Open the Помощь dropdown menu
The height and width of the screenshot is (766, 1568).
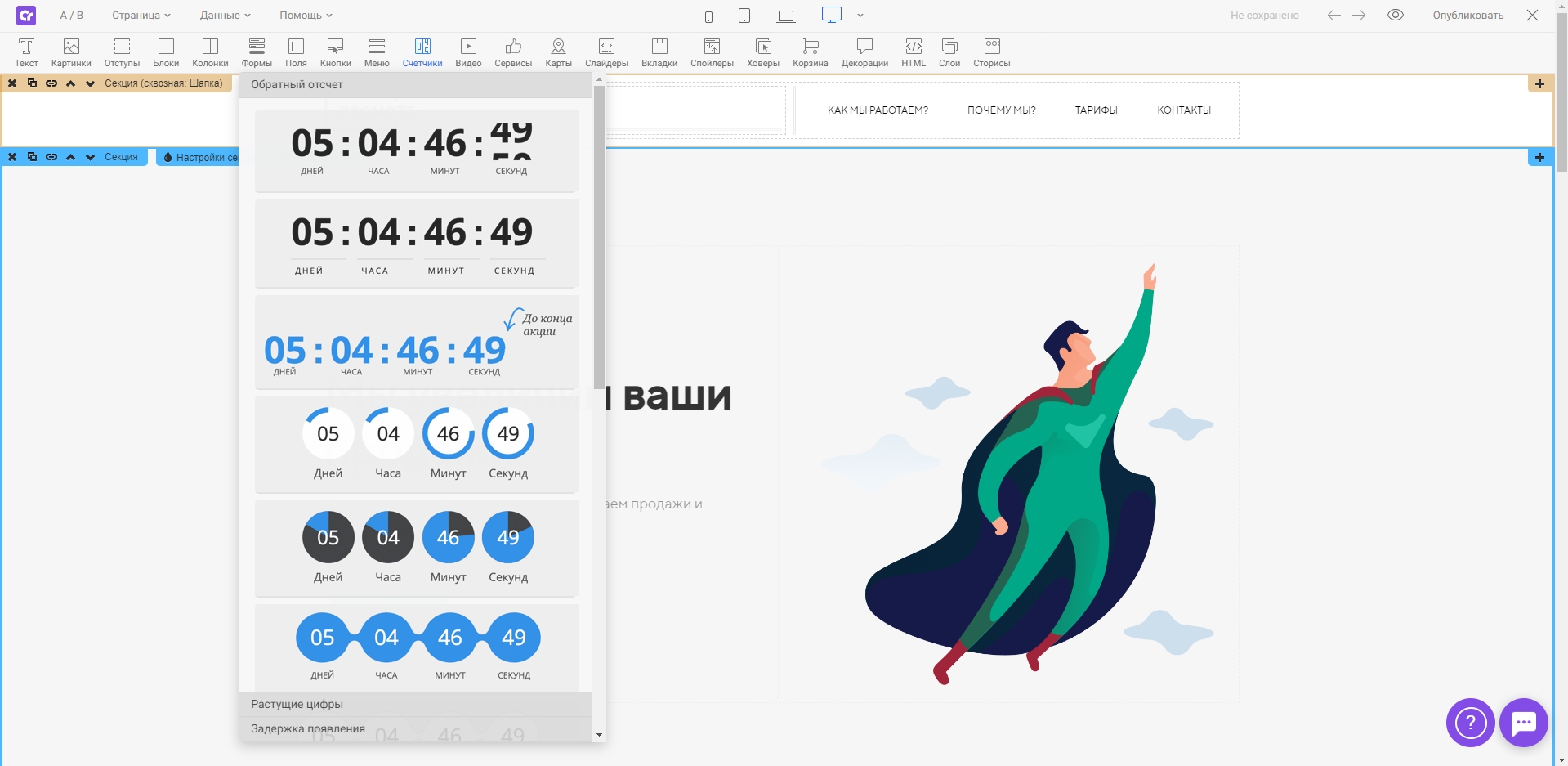pyautogui.click(x=306, y=16)
